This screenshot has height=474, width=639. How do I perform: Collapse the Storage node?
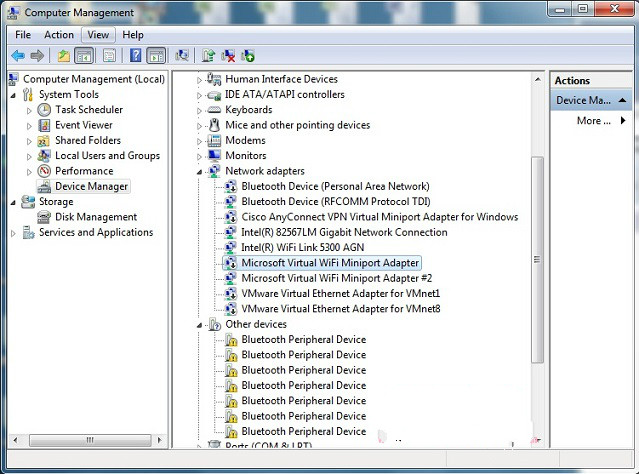(13, 203)
